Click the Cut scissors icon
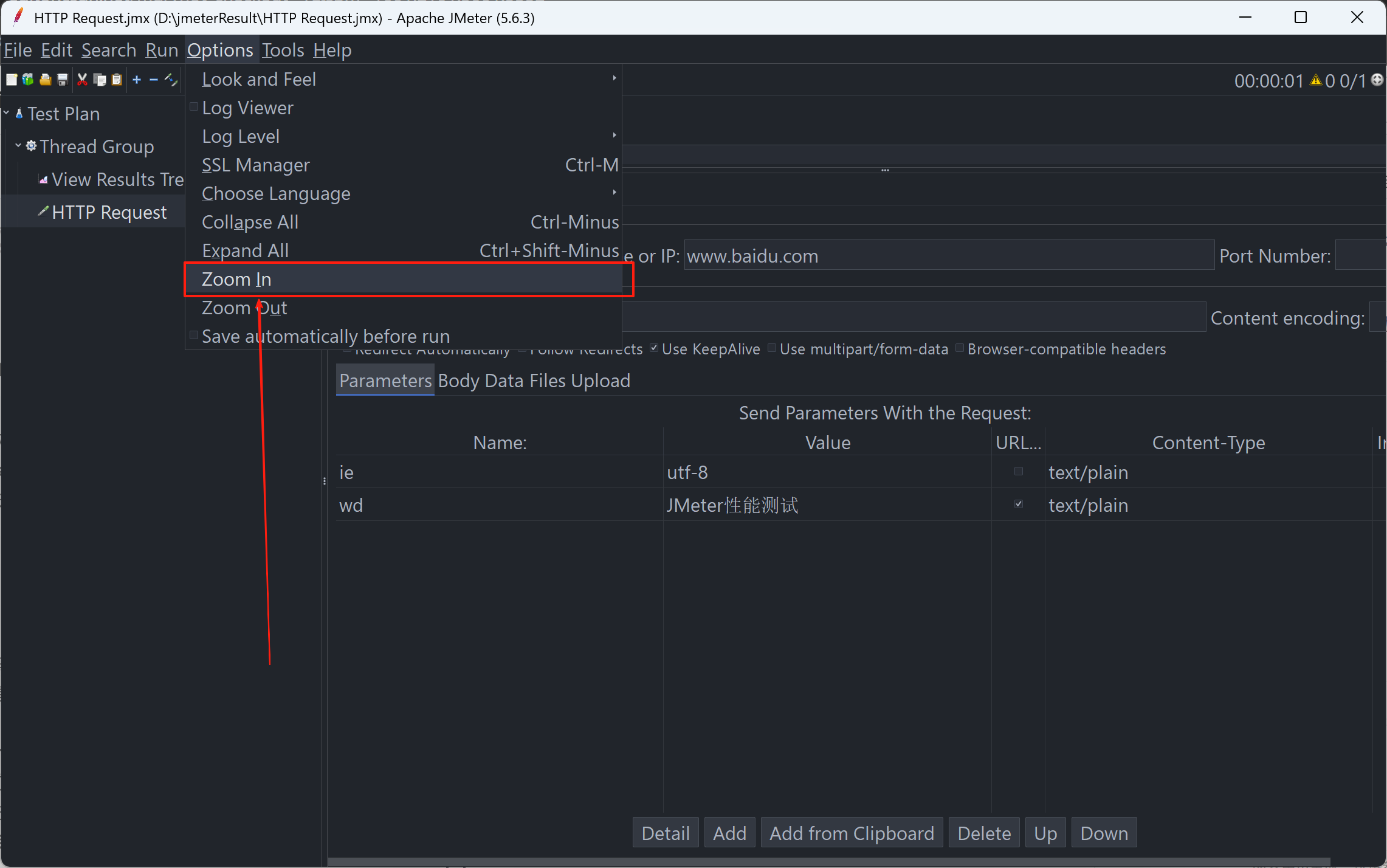This screenshot has width=1387, height=868. (82, 80)
